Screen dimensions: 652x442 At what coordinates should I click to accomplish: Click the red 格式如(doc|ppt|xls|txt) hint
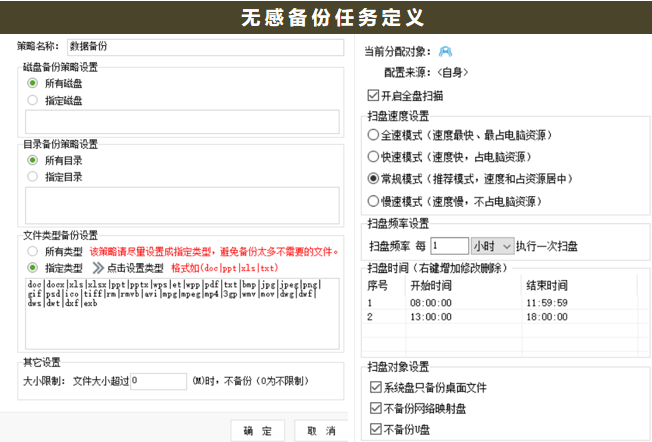click(225, 268)
